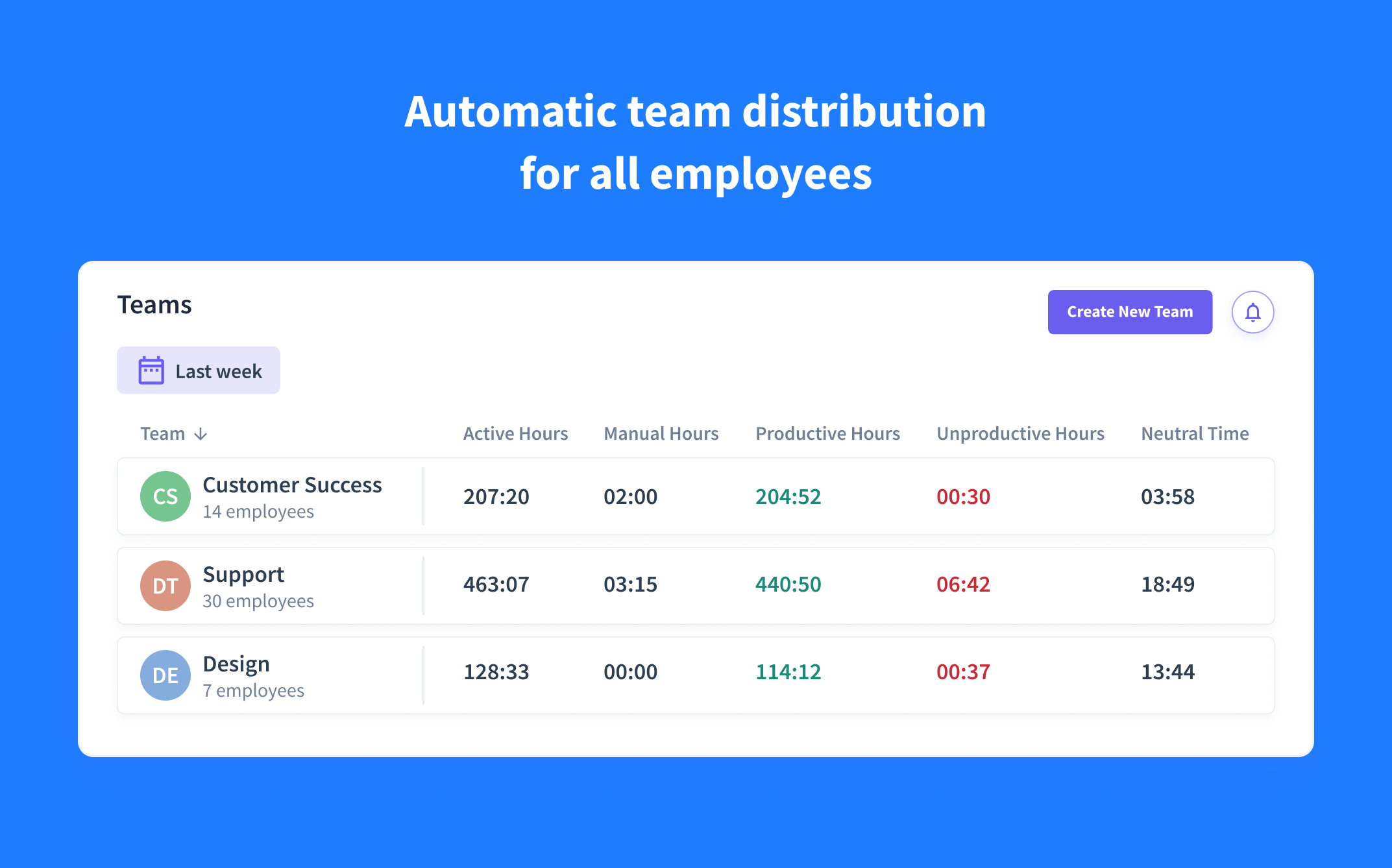This screenshot has width=1392, height=868.
Task: Sort by Productive Hours column
Action: 827,433
